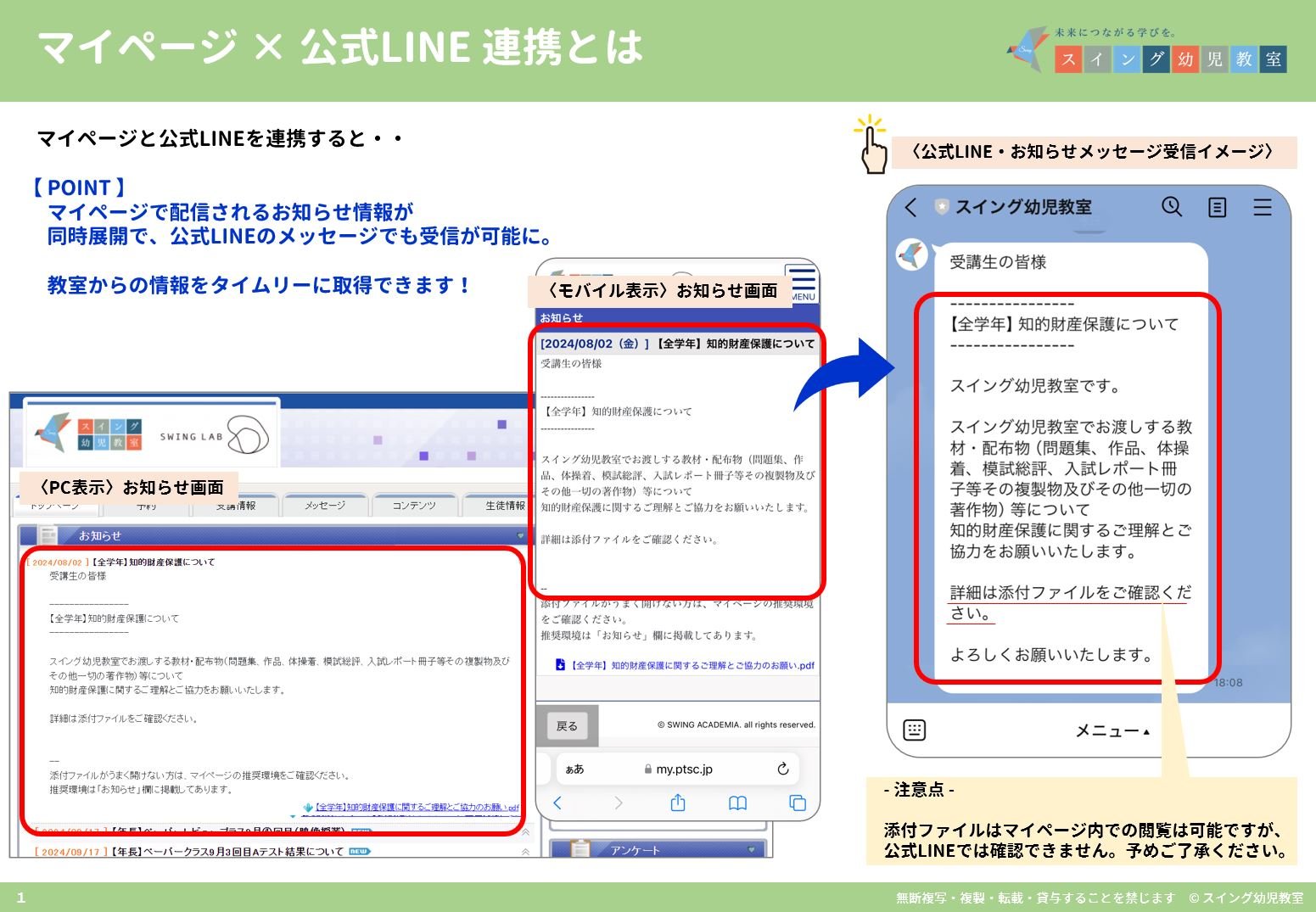The height and width of the screenshot is (912, 1316).
Task: Open the mobile PDF attachment link
Action: pos(692,665)
